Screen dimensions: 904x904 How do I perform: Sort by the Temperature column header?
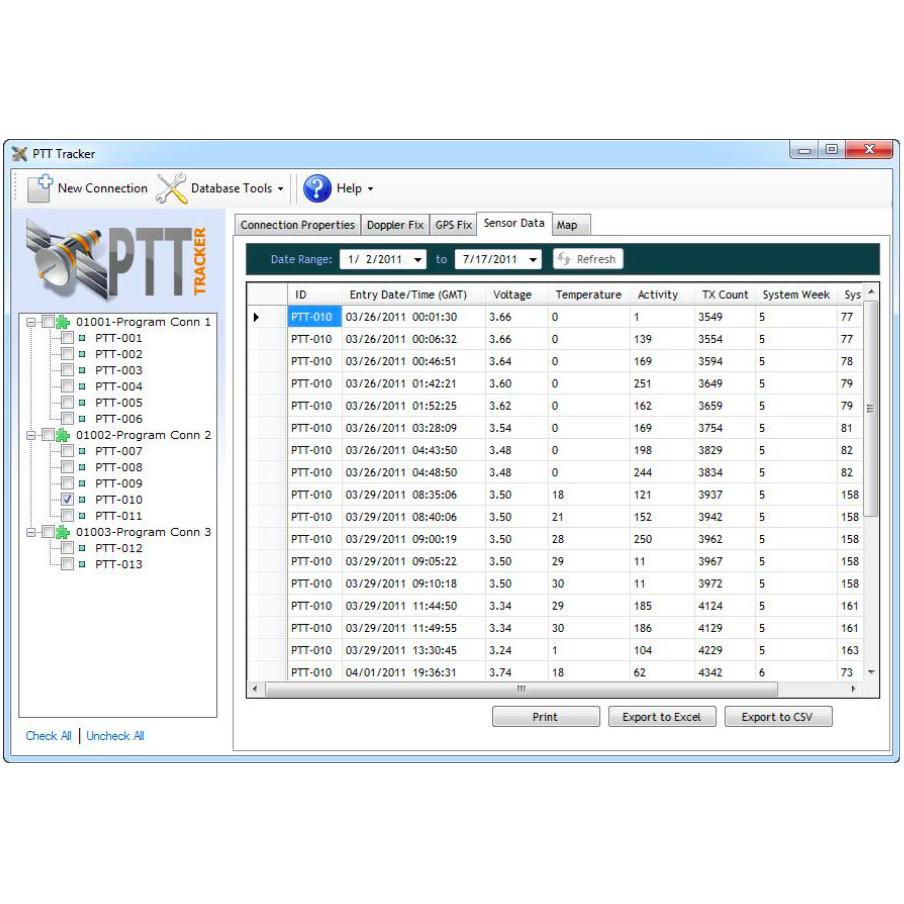pos(589,295)
